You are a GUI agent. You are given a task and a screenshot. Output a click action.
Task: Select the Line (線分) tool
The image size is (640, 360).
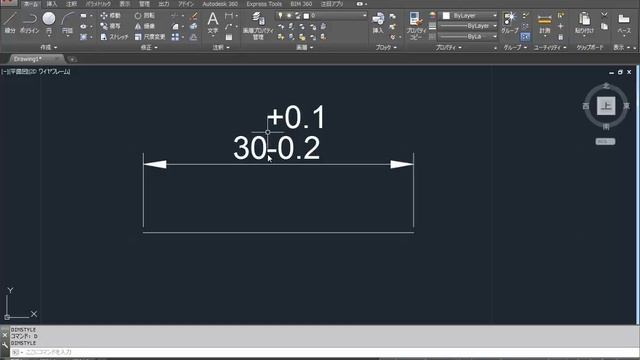click(x=10, y=22)
